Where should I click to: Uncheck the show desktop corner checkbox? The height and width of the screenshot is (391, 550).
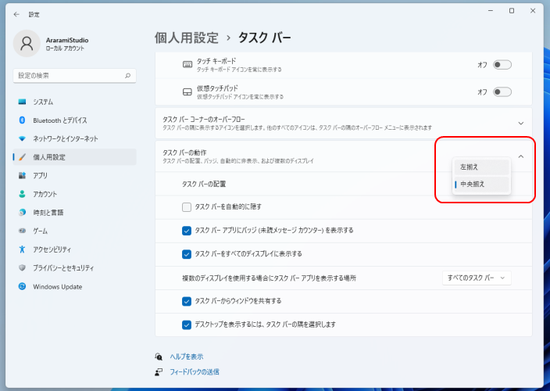(x=187, y=325)
